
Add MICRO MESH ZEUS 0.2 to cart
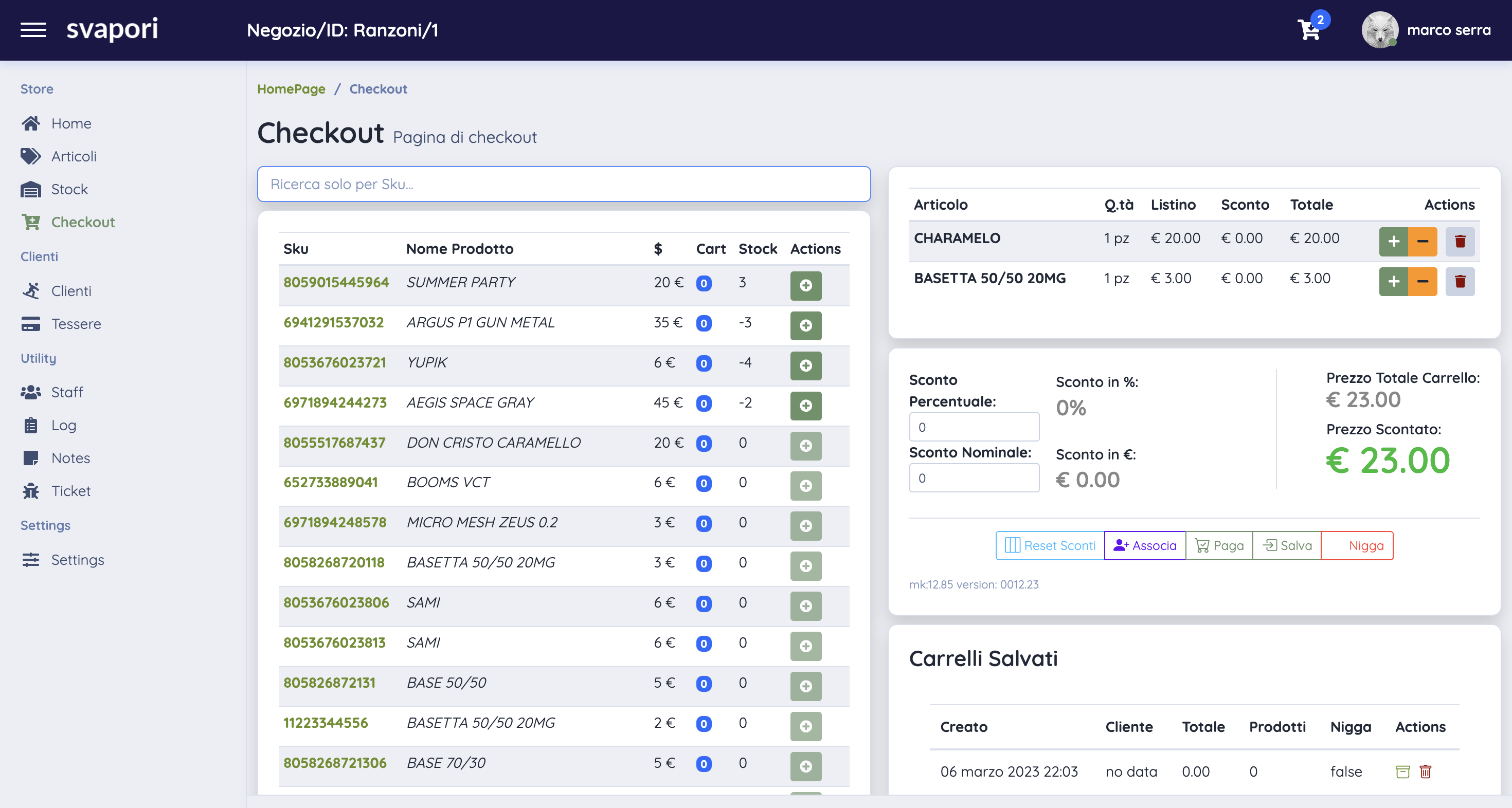tap(805, 526)
